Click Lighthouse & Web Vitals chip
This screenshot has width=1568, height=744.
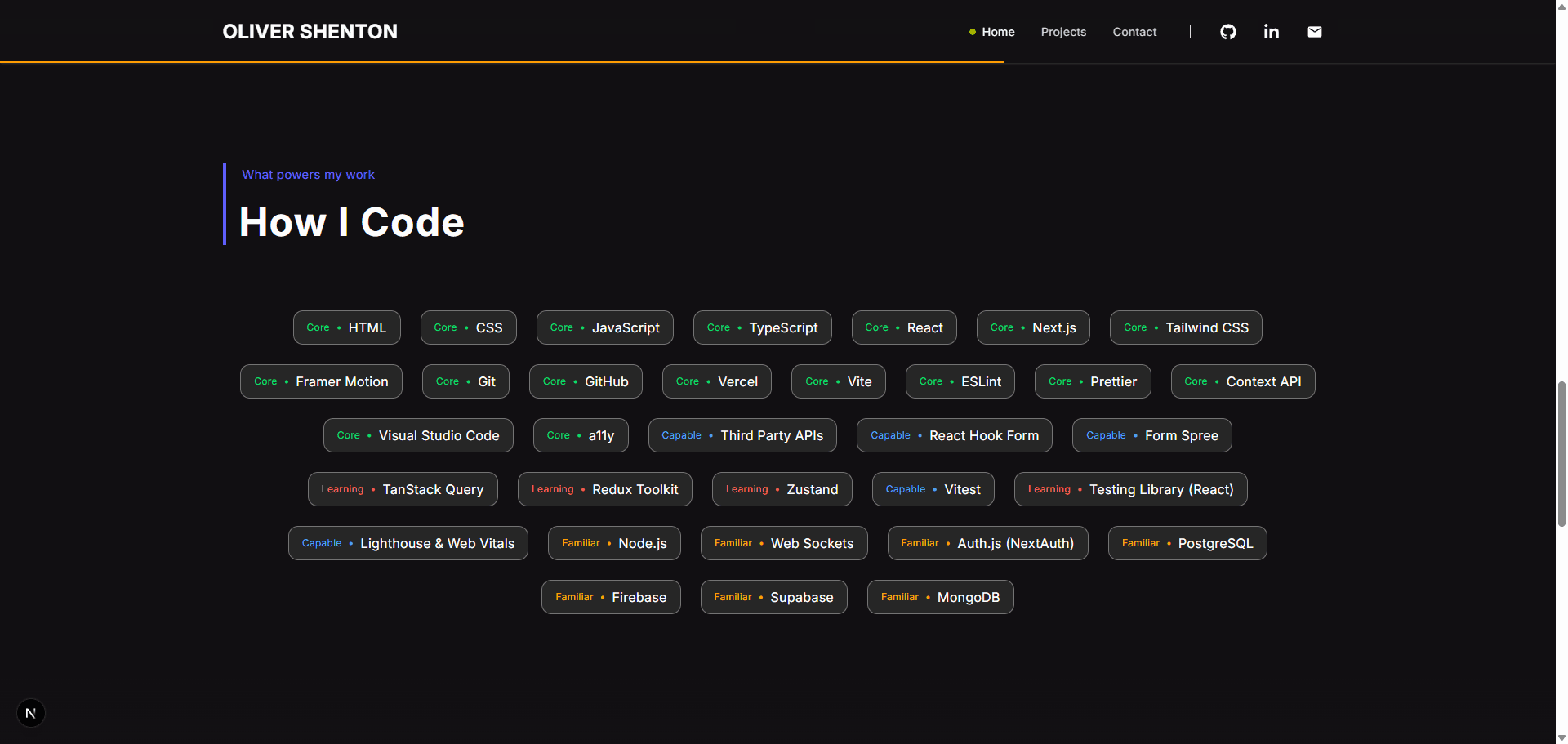pos(408,543)
